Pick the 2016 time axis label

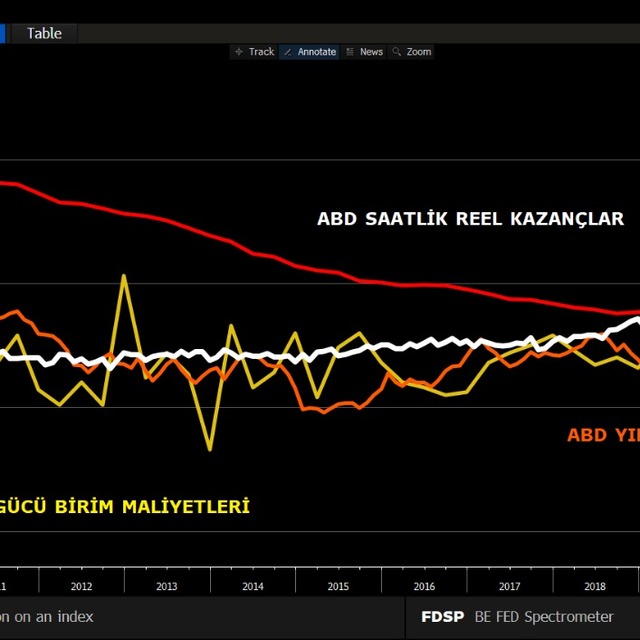pos(424,586)
